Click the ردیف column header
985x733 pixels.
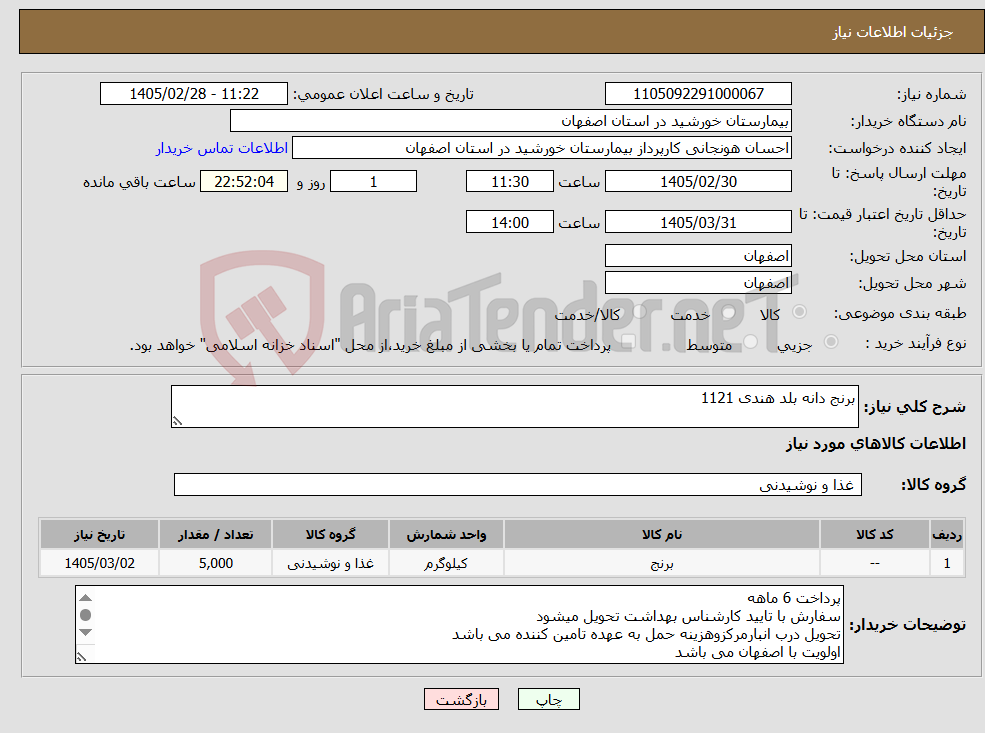point(947,535)
